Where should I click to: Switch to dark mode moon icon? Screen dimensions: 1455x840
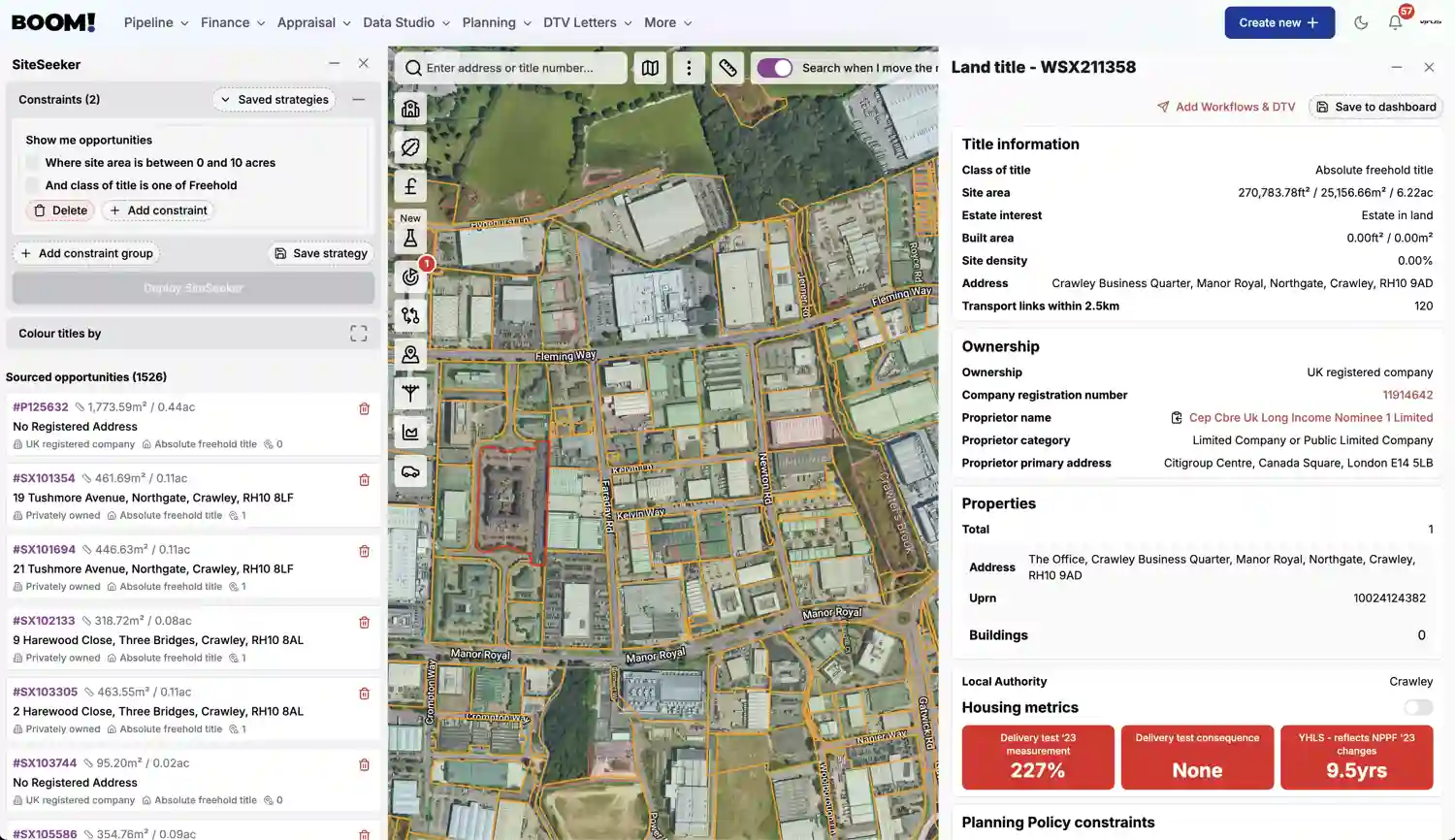(1361, 22)
